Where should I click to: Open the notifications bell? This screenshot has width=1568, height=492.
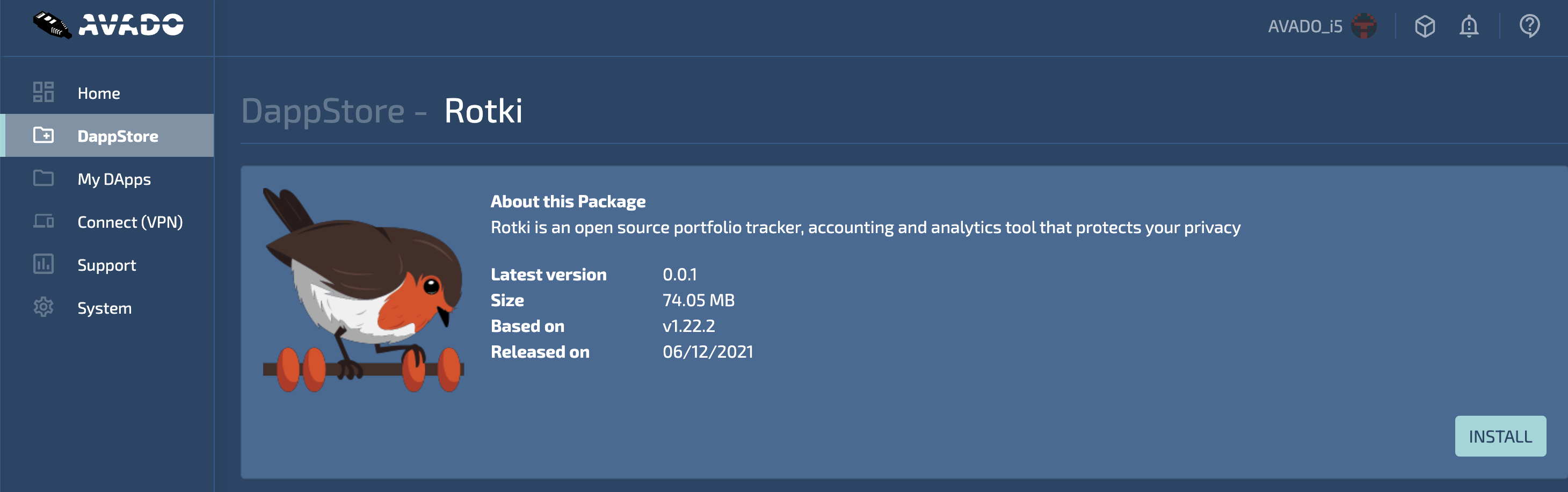1469,26
